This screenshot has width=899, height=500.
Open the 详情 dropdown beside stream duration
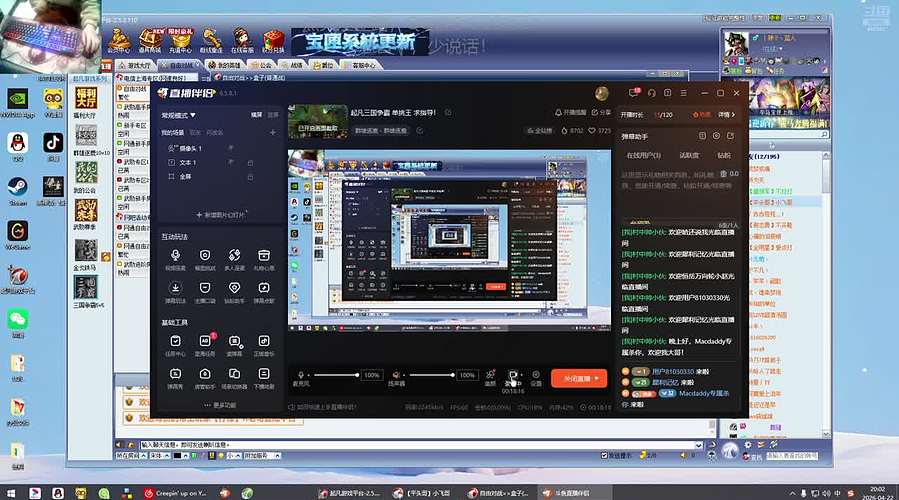(727, 115)
